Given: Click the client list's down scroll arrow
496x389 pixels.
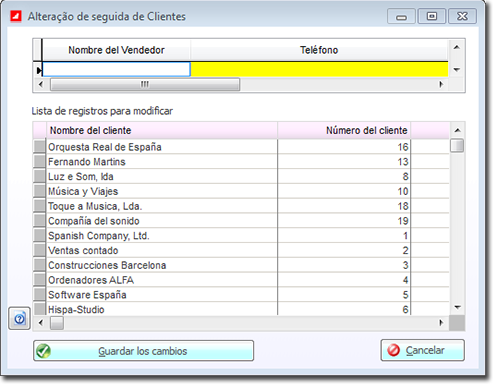Looking at the screenshot, I should coord(457,307).
